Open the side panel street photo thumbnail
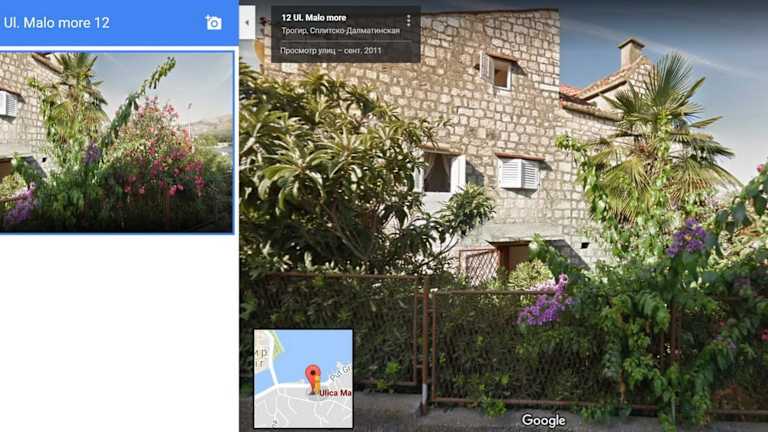The height and width of the screenshot is (432, 768). tap(117, 142)
